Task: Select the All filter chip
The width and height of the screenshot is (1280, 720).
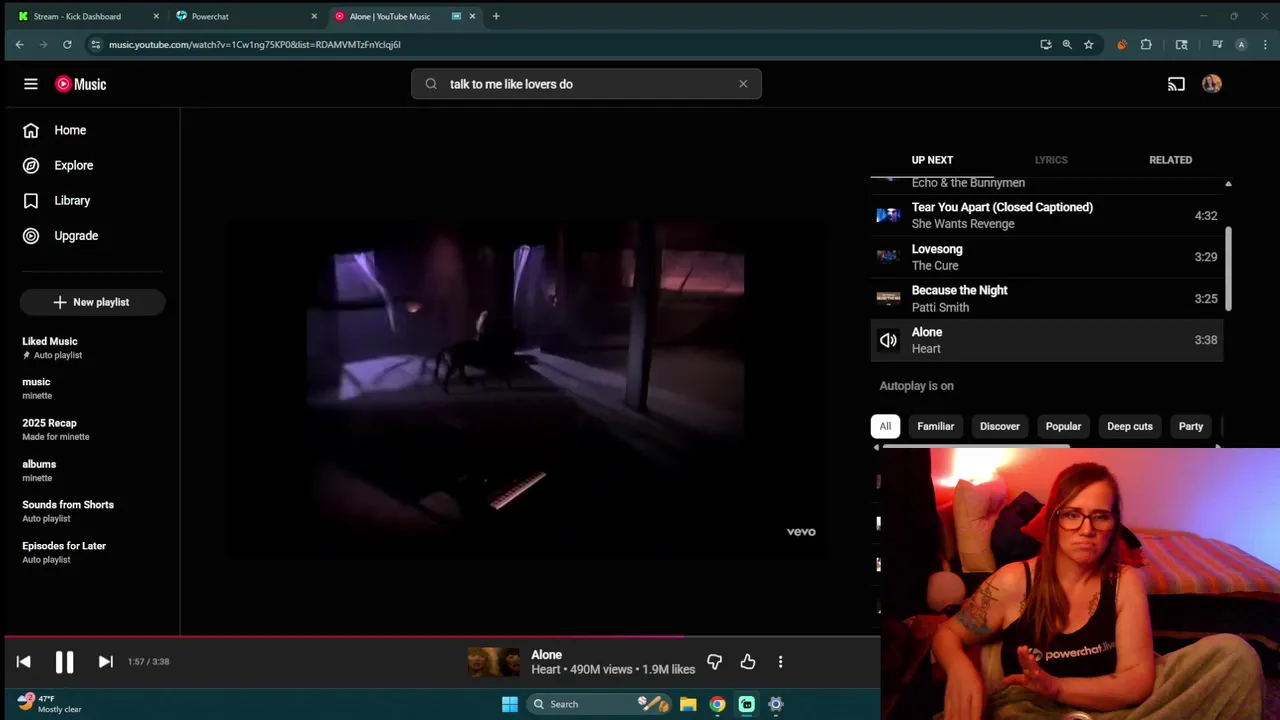Action: [x=885, y=426]
